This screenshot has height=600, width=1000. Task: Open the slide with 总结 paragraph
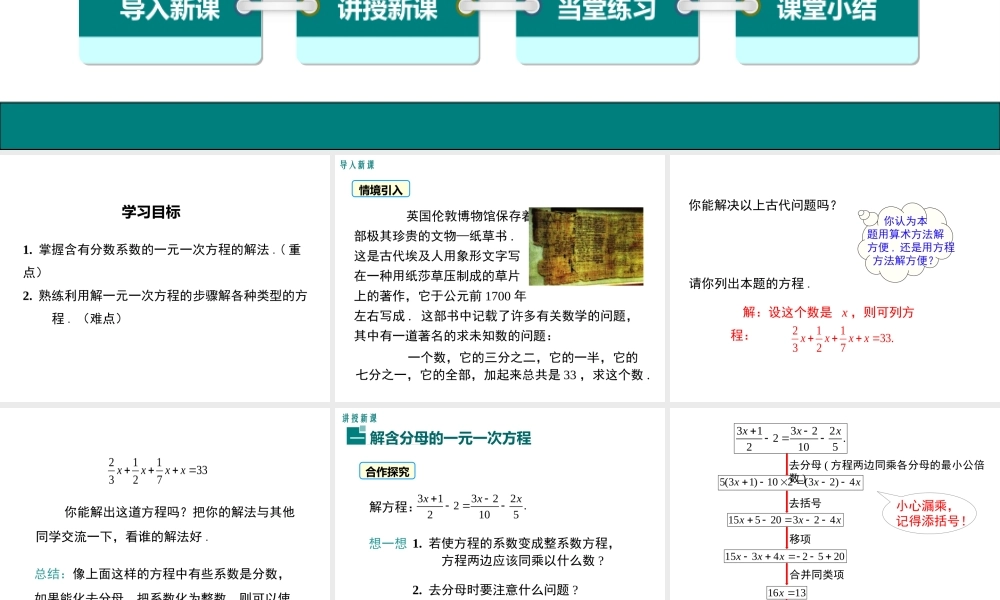click(x=165, y=504)
